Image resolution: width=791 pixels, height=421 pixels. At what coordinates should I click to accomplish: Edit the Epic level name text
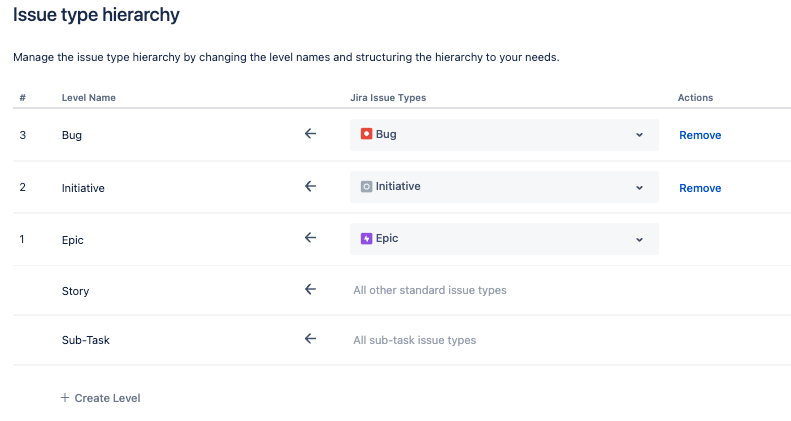click(73, 240)
